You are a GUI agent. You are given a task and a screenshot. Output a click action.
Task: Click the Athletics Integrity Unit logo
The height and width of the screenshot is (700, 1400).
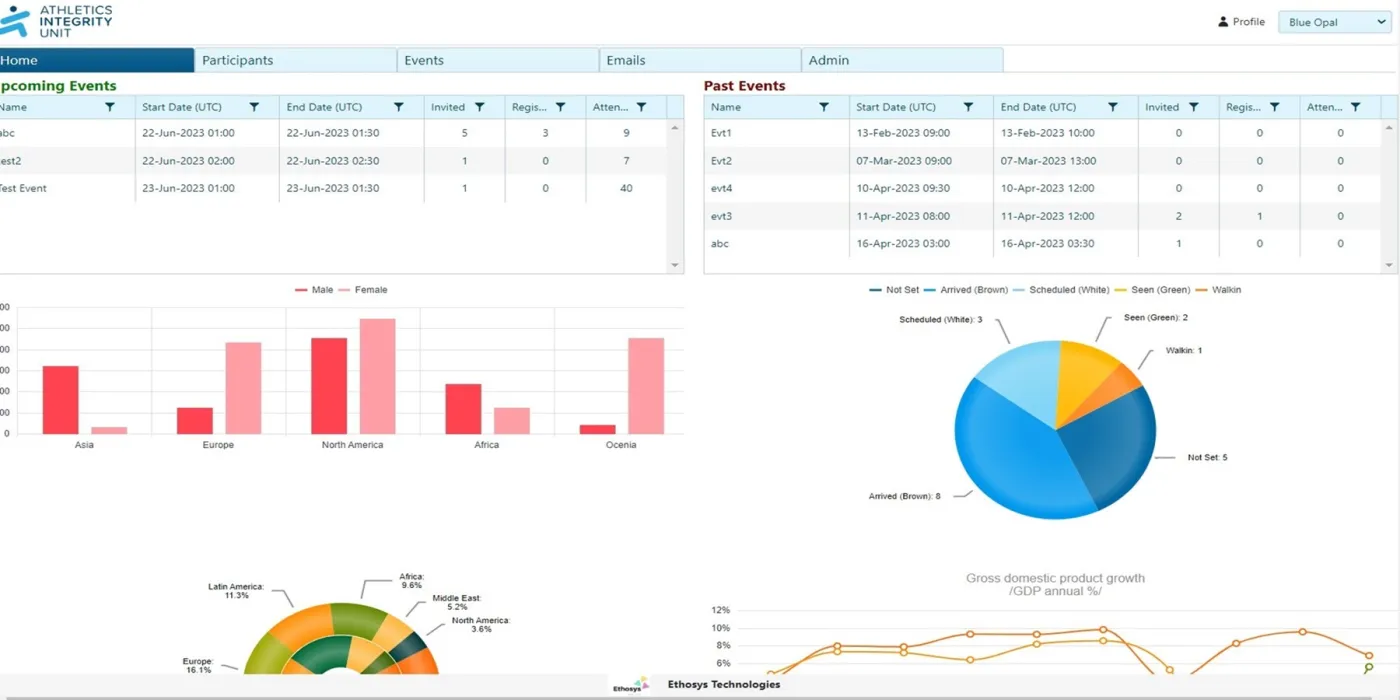pos(56,20)
